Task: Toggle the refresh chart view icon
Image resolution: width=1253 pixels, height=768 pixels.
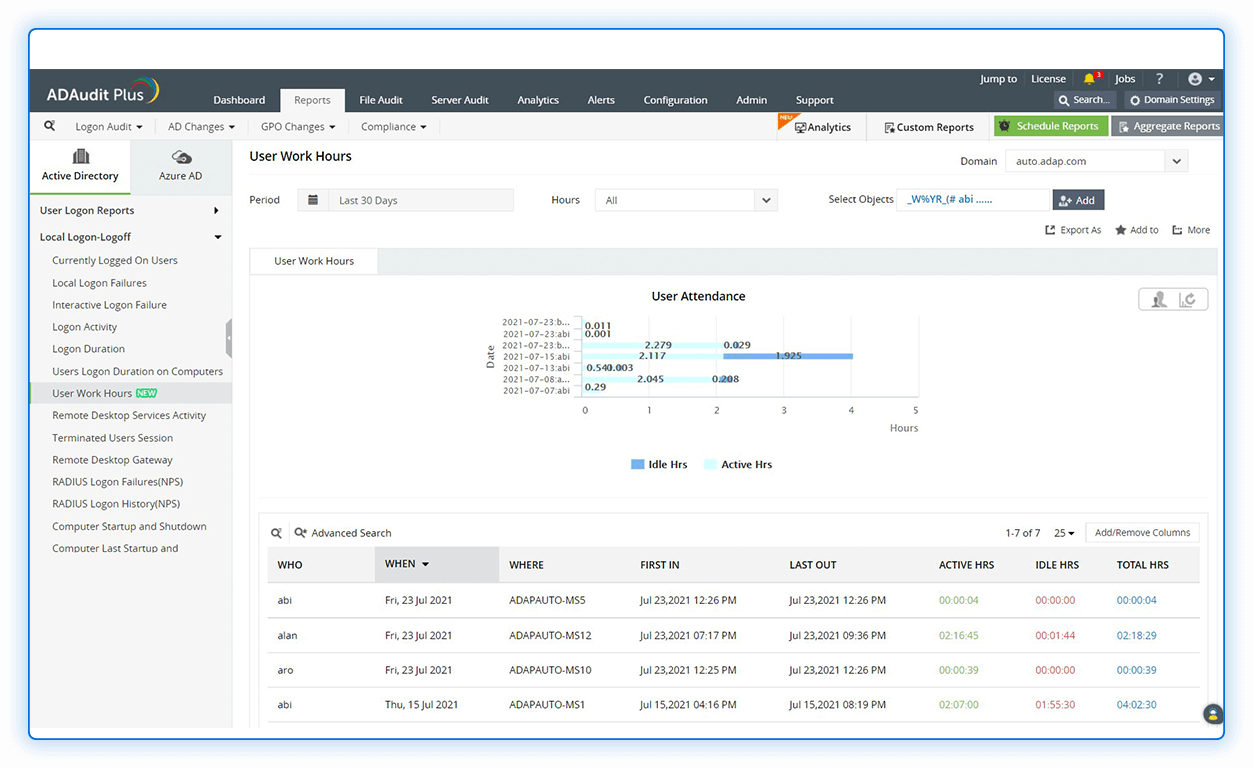Action: [1188, 298]
